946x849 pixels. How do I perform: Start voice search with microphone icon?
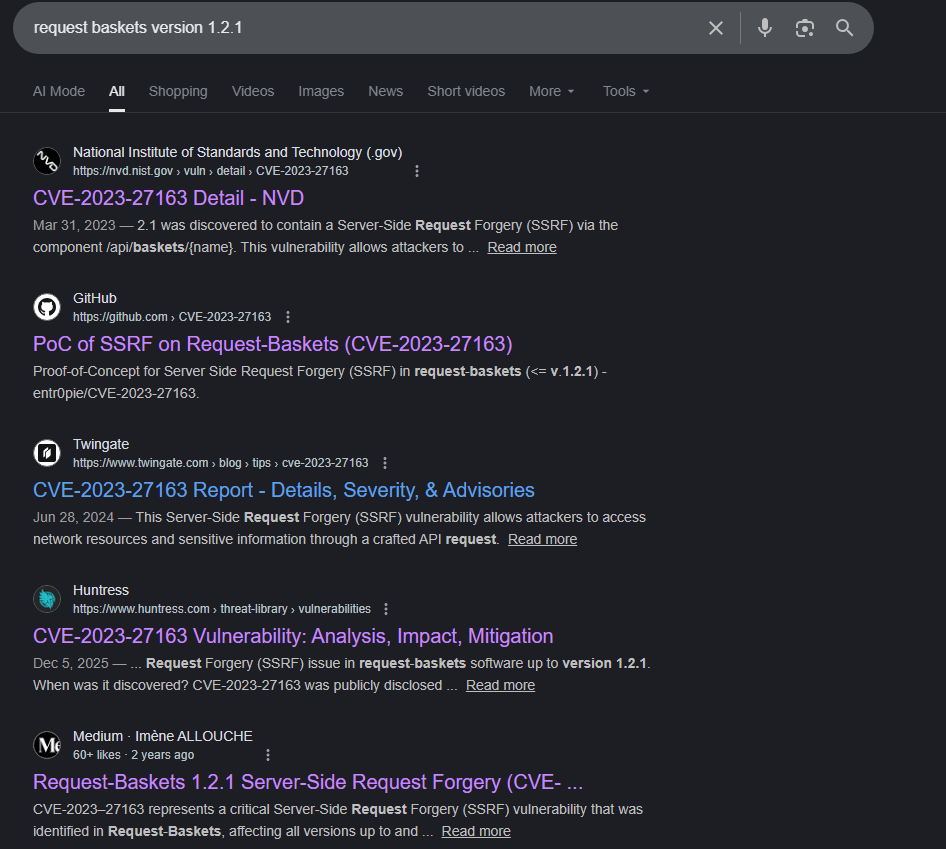765,28
